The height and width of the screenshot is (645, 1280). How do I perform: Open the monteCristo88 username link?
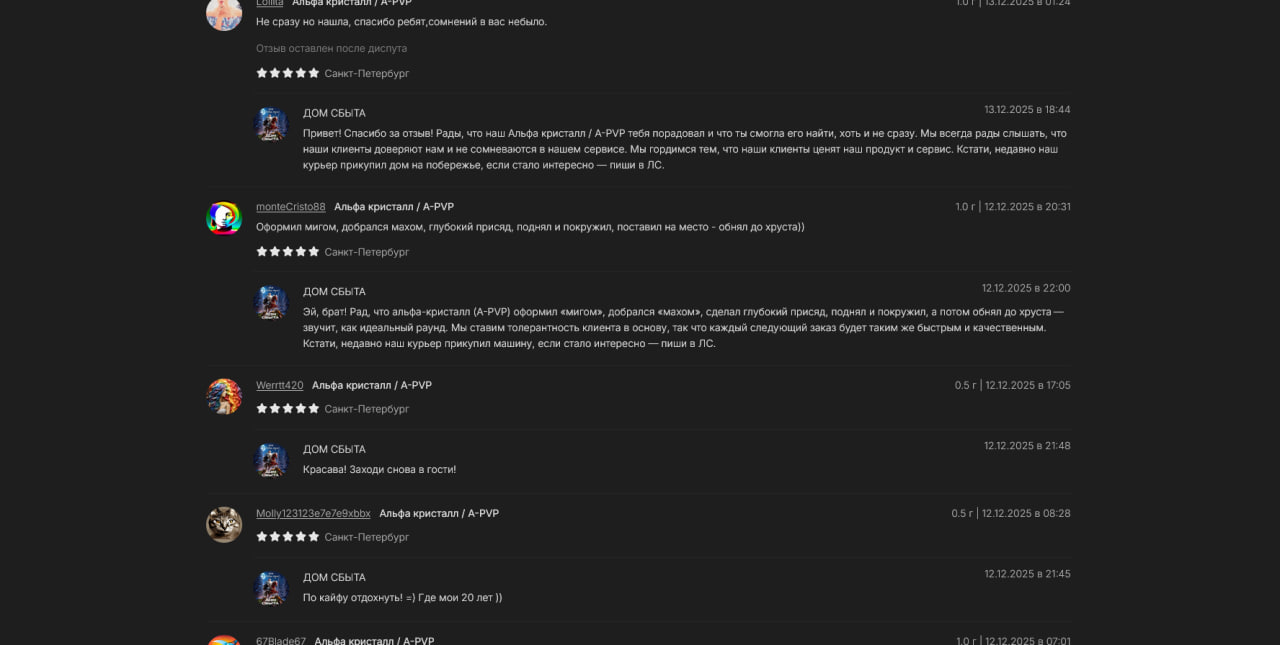click(x=291, y=207)
